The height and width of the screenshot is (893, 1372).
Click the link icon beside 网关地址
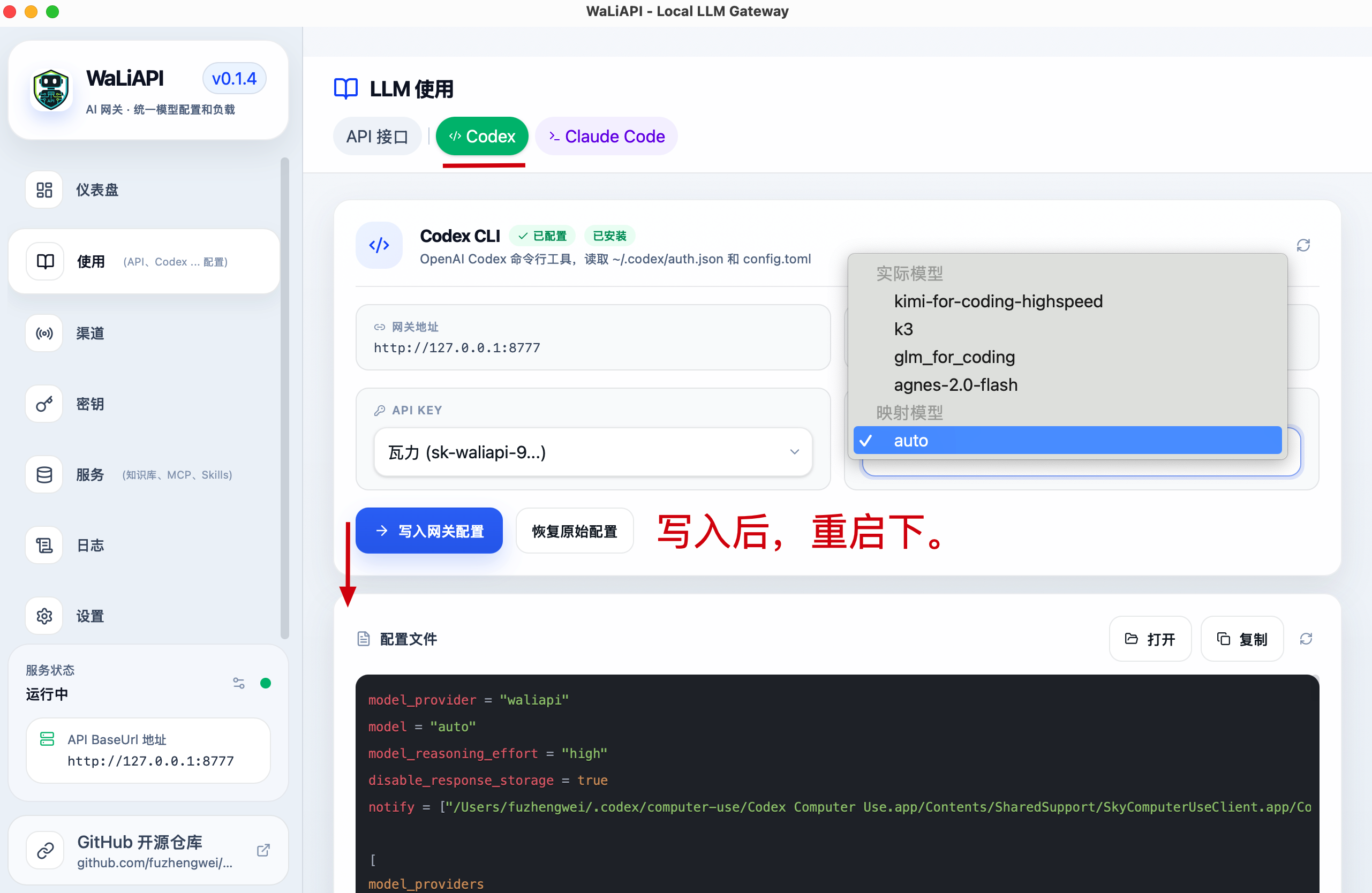379,327
